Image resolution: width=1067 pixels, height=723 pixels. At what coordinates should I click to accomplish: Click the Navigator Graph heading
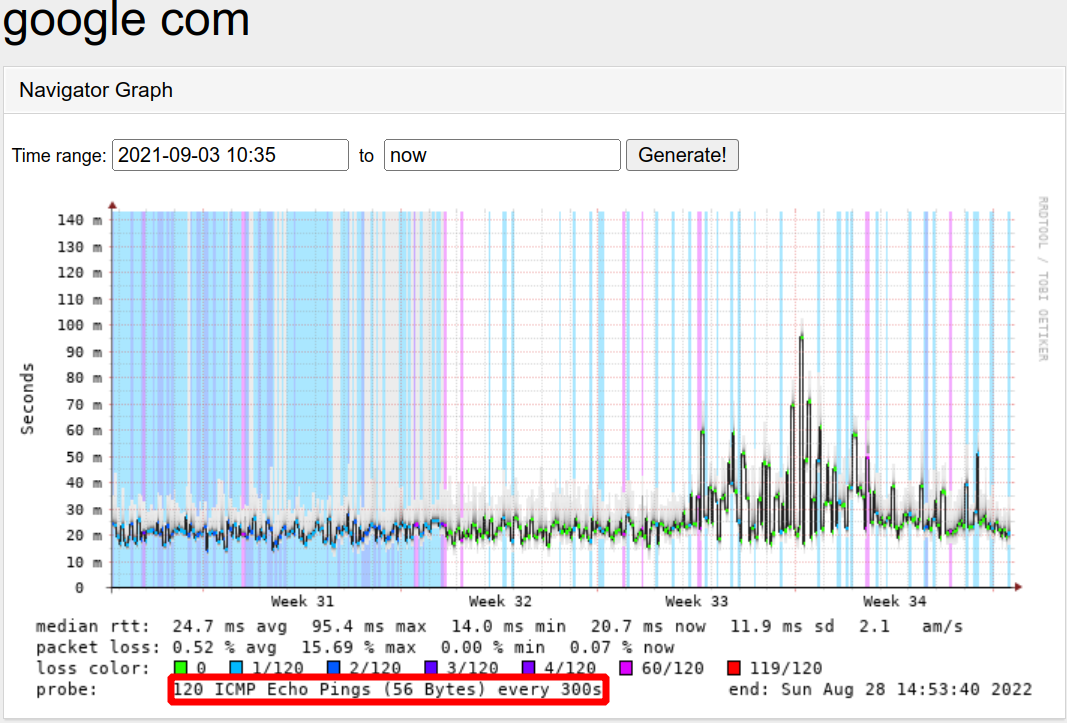click(x=96, y=90)
